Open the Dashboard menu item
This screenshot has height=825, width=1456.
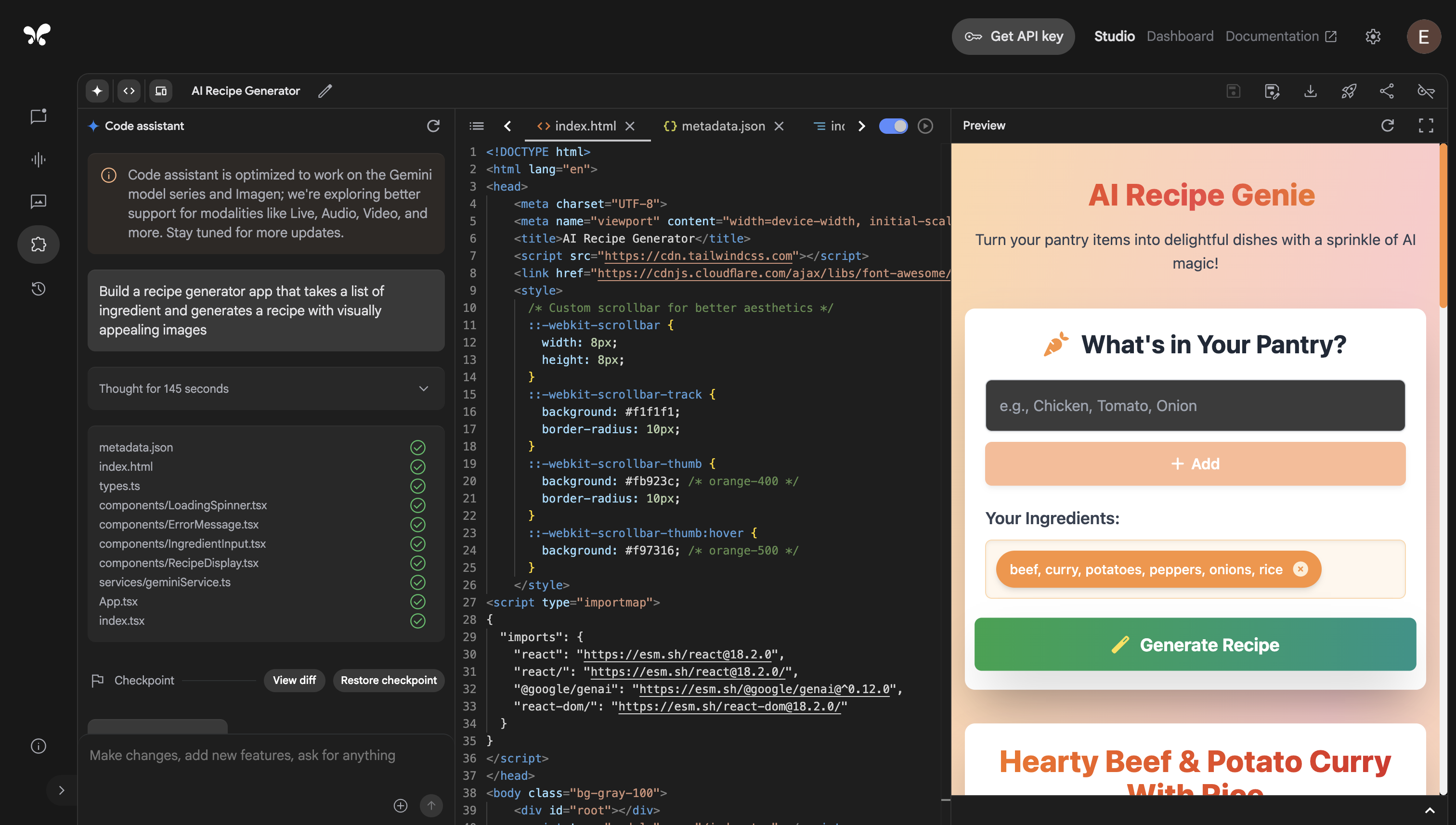pyautogui.click(x=1180, y=36)
